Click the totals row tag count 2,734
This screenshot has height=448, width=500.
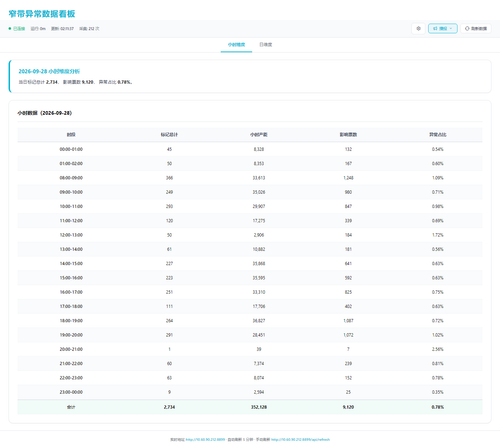tap(169, 407)
